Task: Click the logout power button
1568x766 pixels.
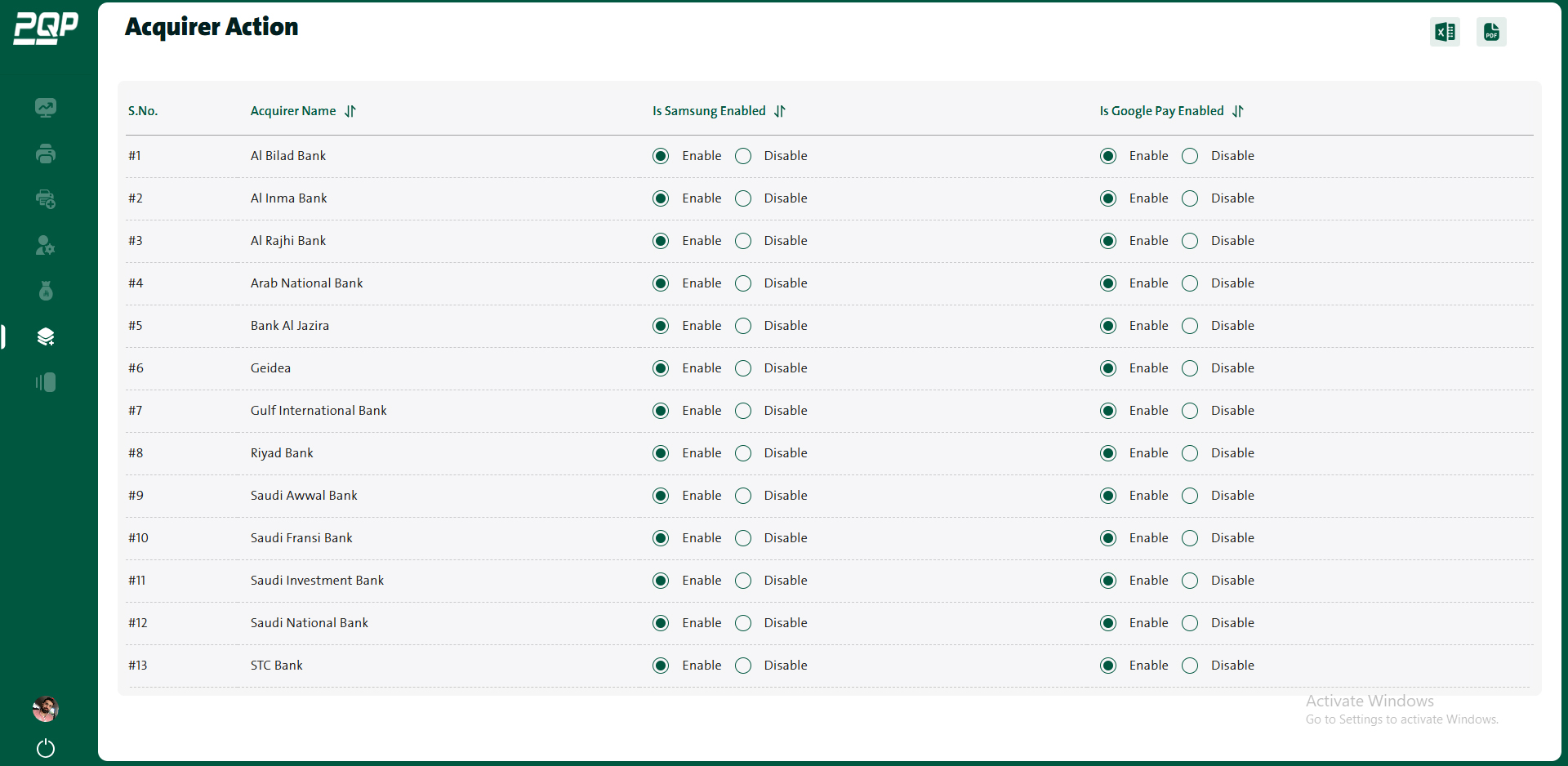Action: [45, 748]
